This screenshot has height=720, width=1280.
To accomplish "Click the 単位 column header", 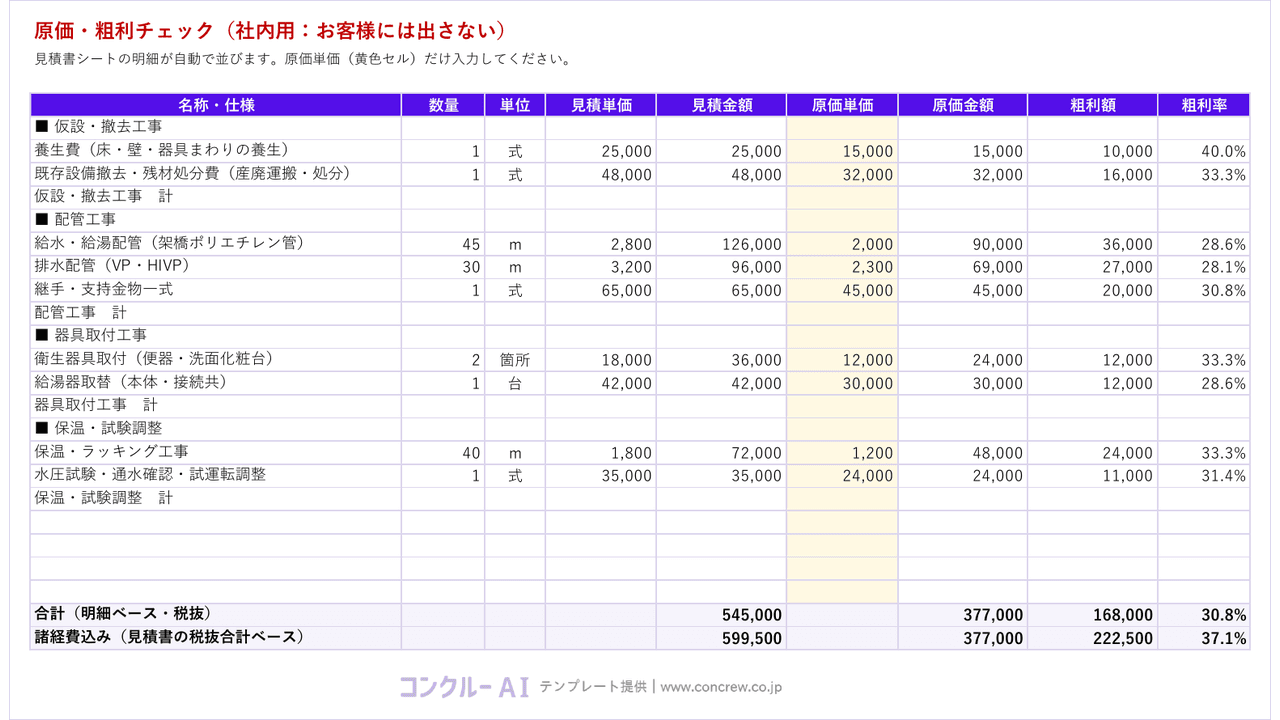I will click(x=515, y=105).
